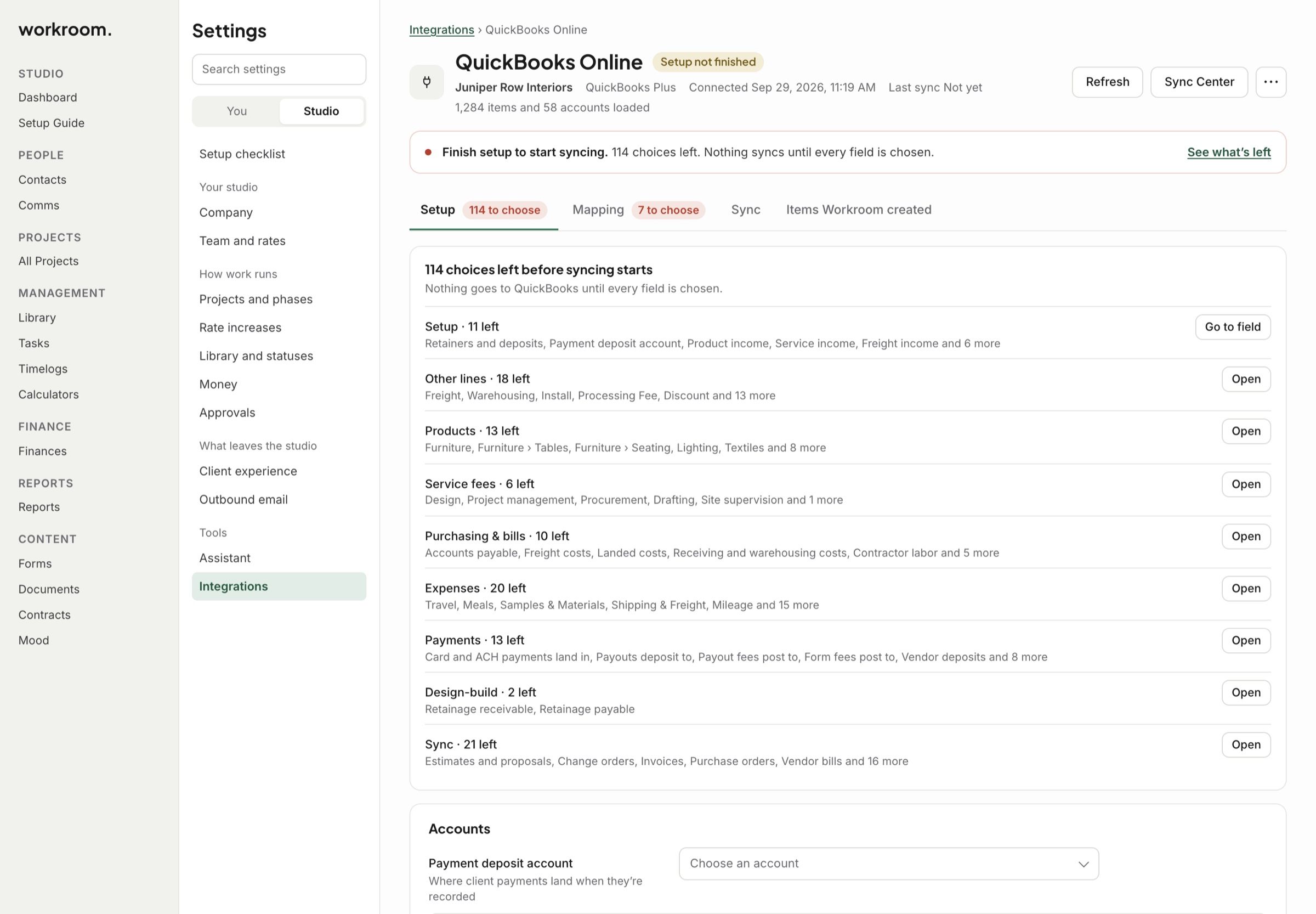Open Contracts in the sidebar

[x=44, y=615]
